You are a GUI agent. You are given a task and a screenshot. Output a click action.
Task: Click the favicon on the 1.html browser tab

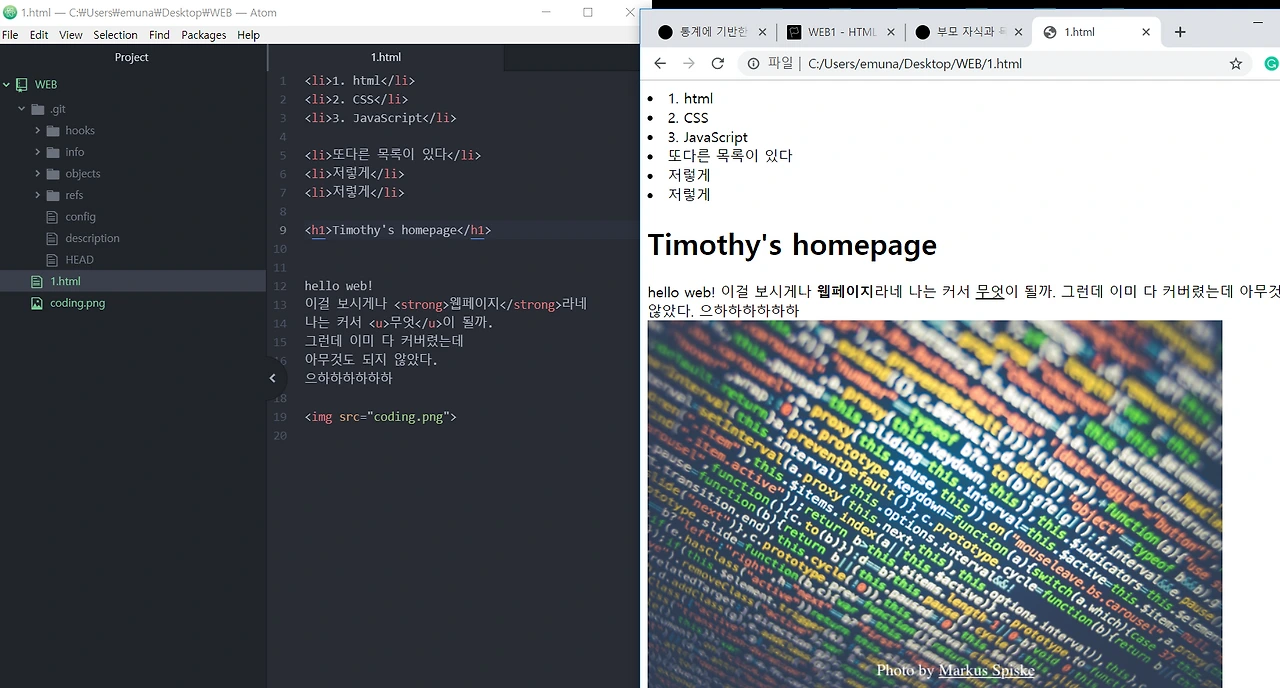[x=1049, y=31]
